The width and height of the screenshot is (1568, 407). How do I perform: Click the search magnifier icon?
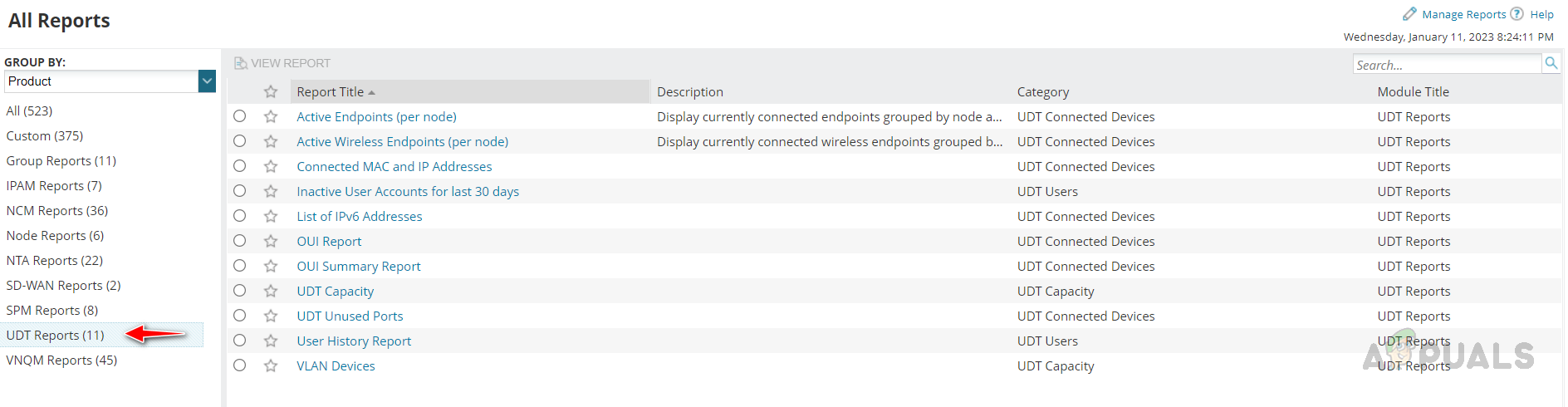click(x=1551, y=63)
